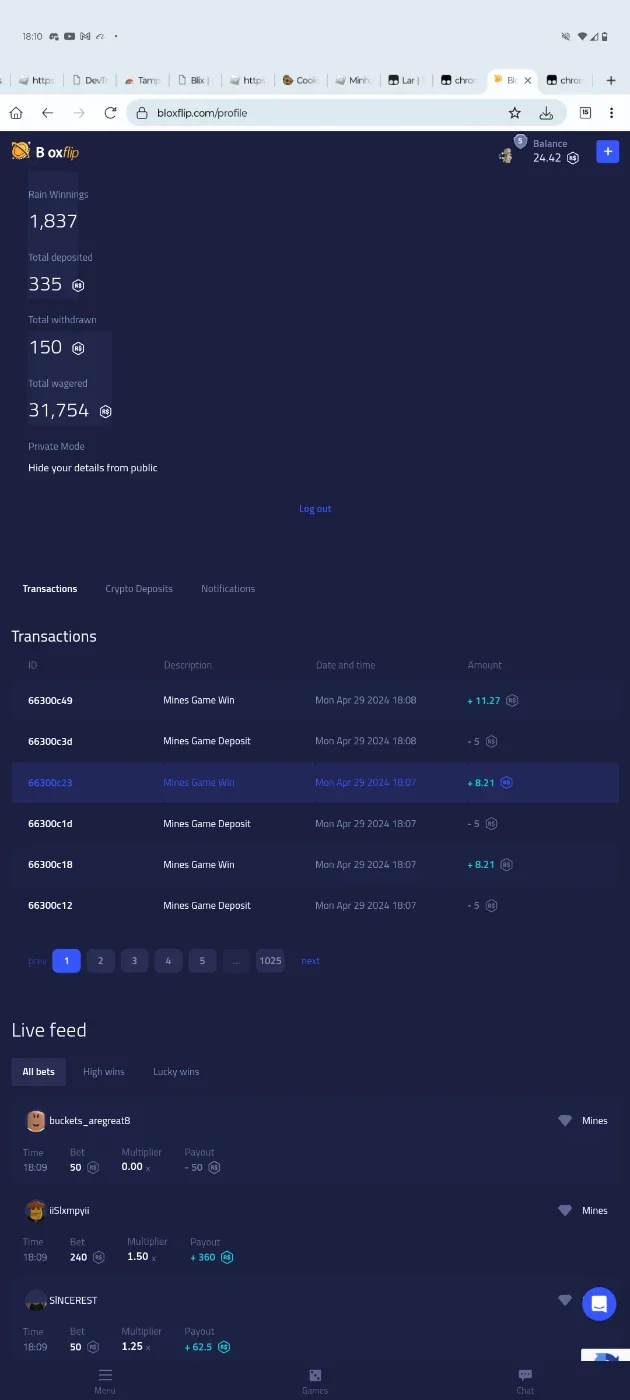This screenshot has height=1400, width=630.
Task: Select transaction ID 66300c3d
Action: 50,741
